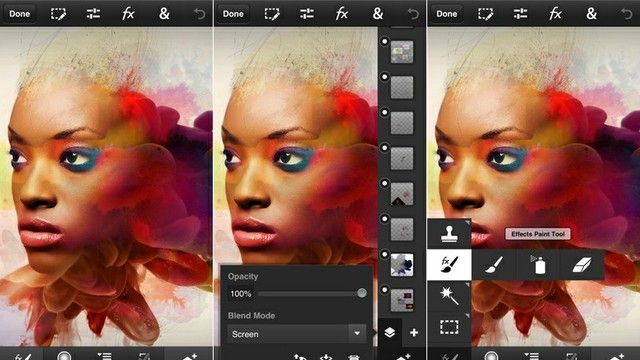Select layer thumbnail with black triangle
This screenshot has width=640, height=360.
(x=402, y=193)
